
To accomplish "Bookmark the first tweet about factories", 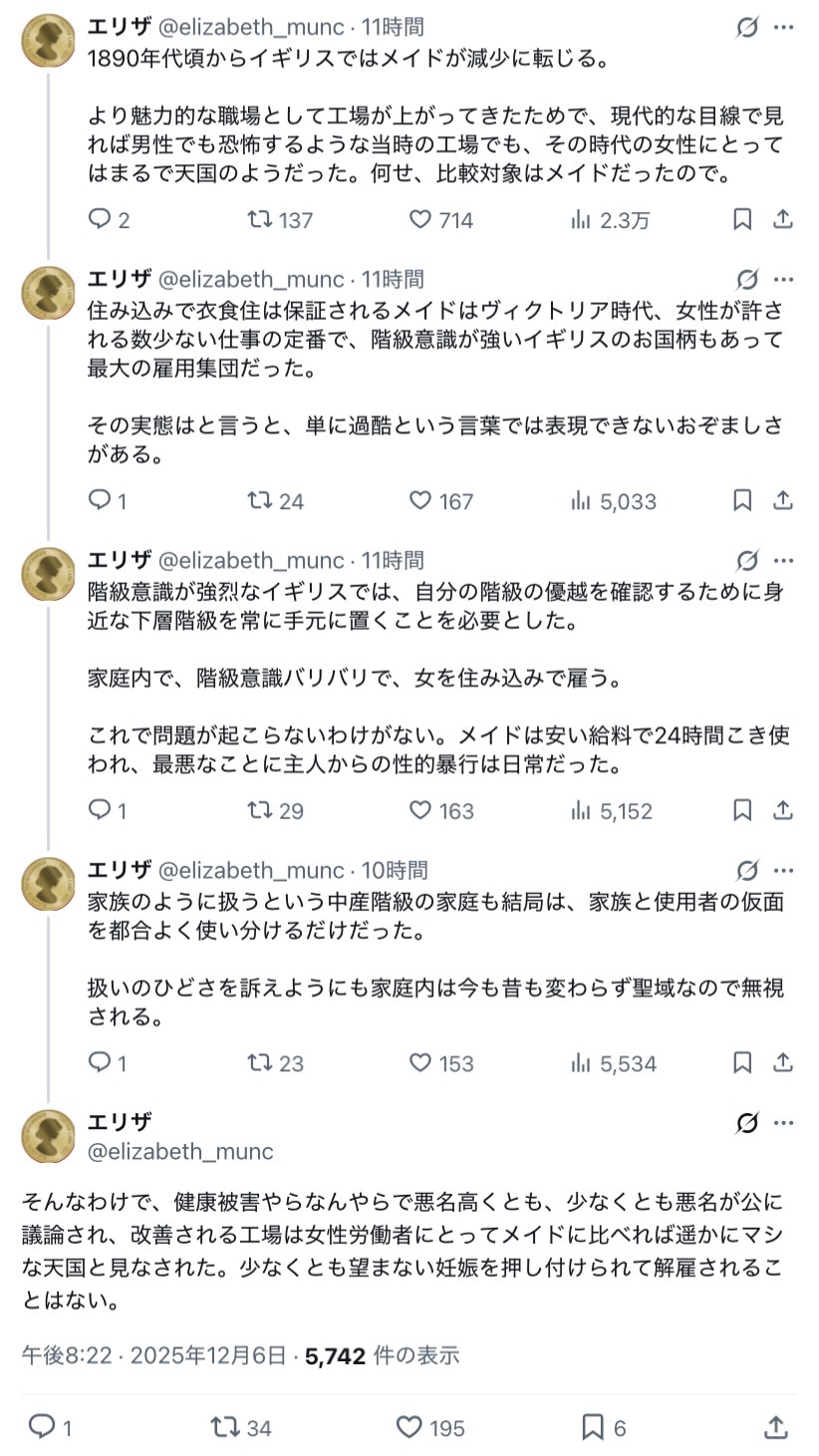I will click(742, 219).
